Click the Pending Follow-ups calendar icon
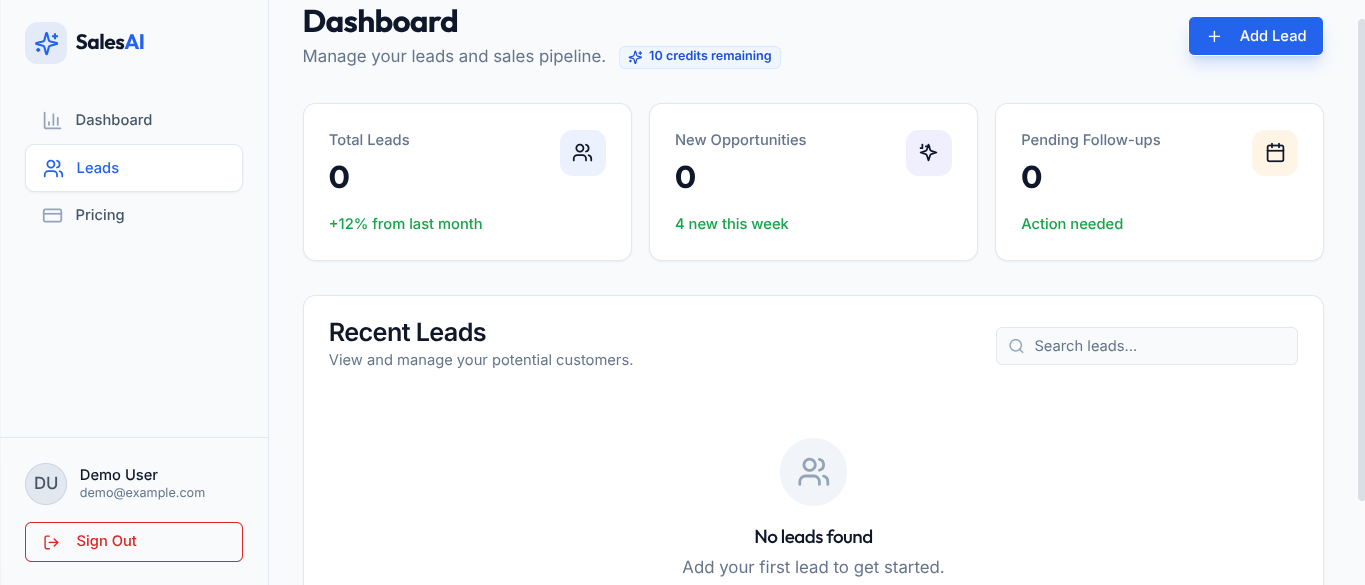Screen dimensions: 1365x585 1275,152
